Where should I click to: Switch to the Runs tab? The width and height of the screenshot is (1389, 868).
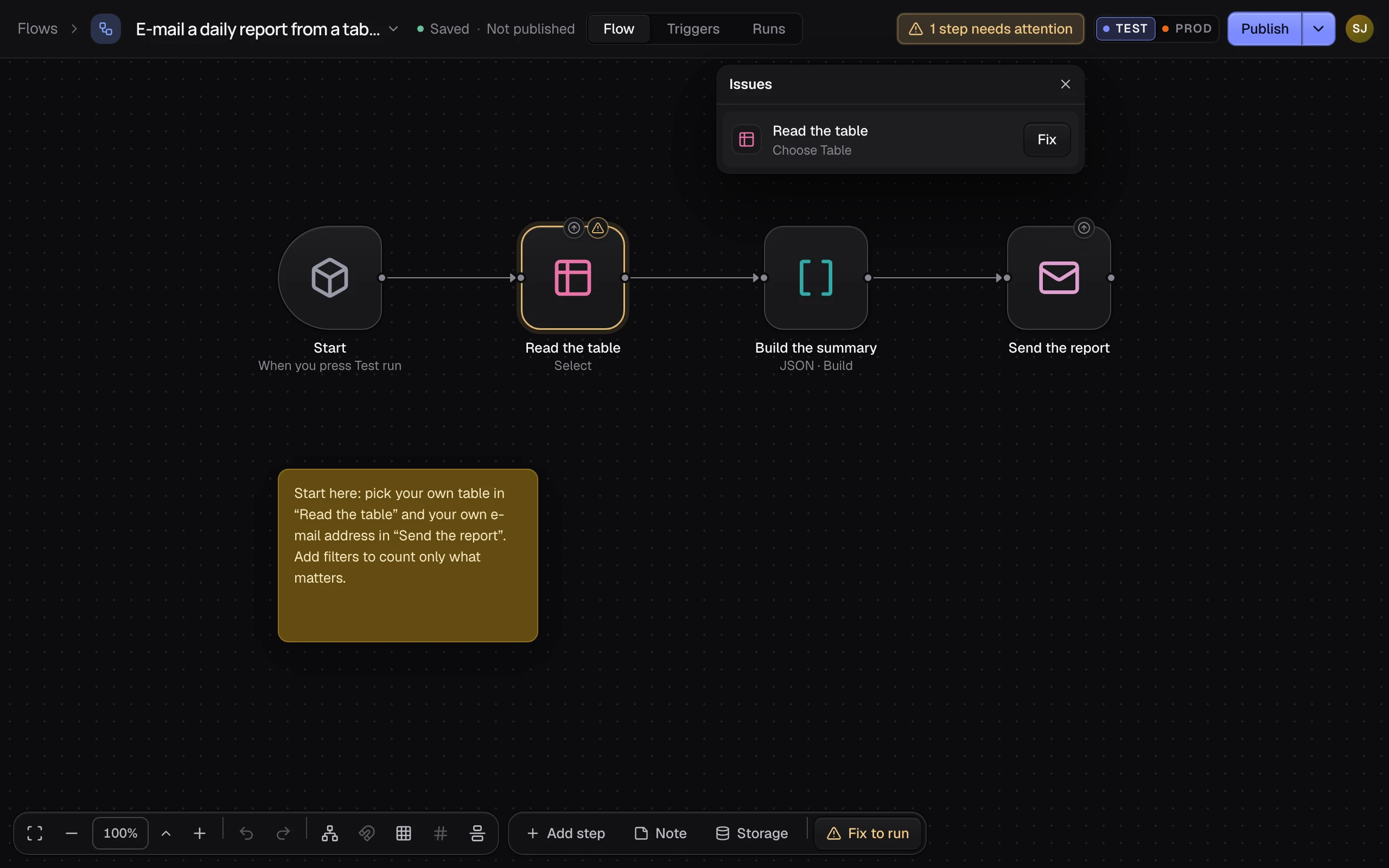pos(768,29)
